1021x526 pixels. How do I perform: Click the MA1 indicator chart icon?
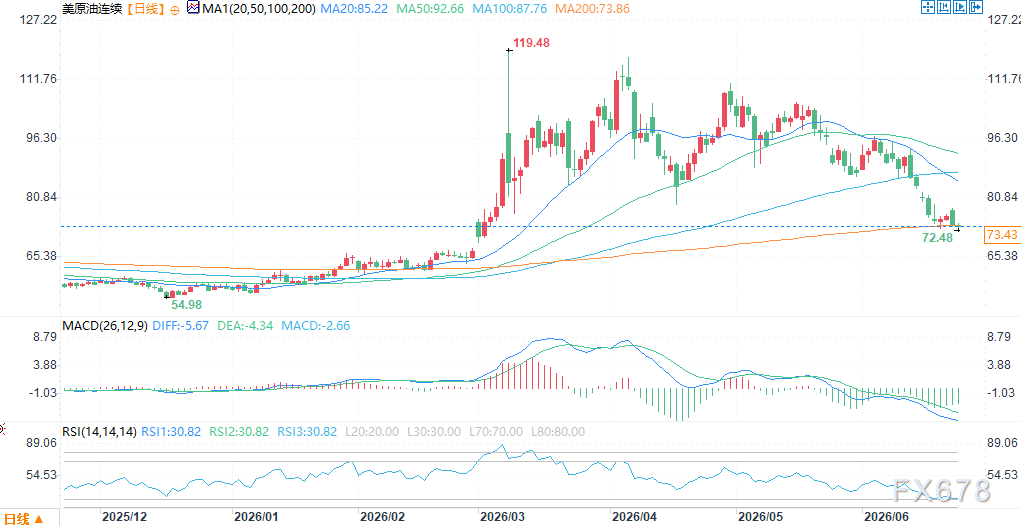pos(193,8)
